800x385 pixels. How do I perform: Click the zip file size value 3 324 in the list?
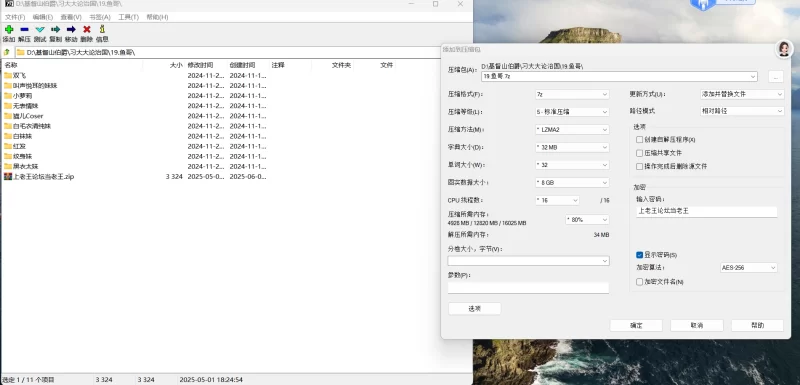click(174, 177)
